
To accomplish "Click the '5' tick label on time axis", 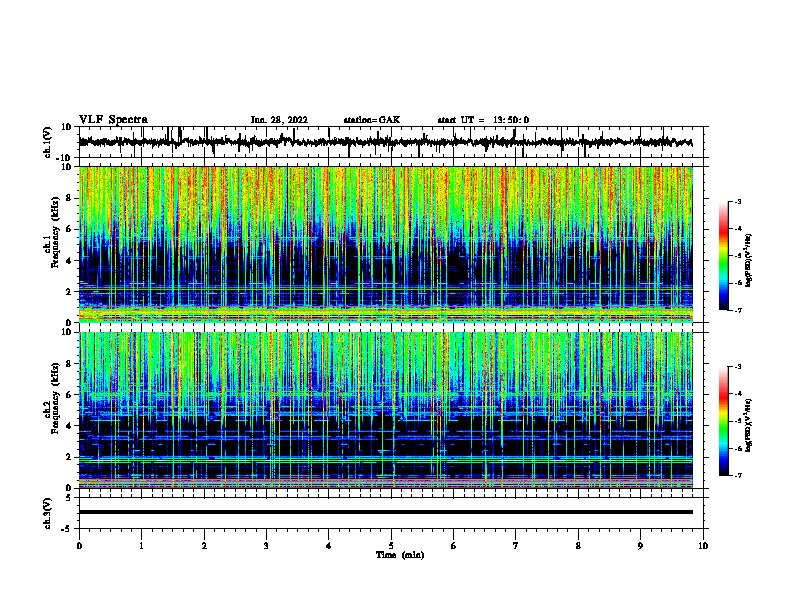I will pyautogui.click(x=391, y=546).
